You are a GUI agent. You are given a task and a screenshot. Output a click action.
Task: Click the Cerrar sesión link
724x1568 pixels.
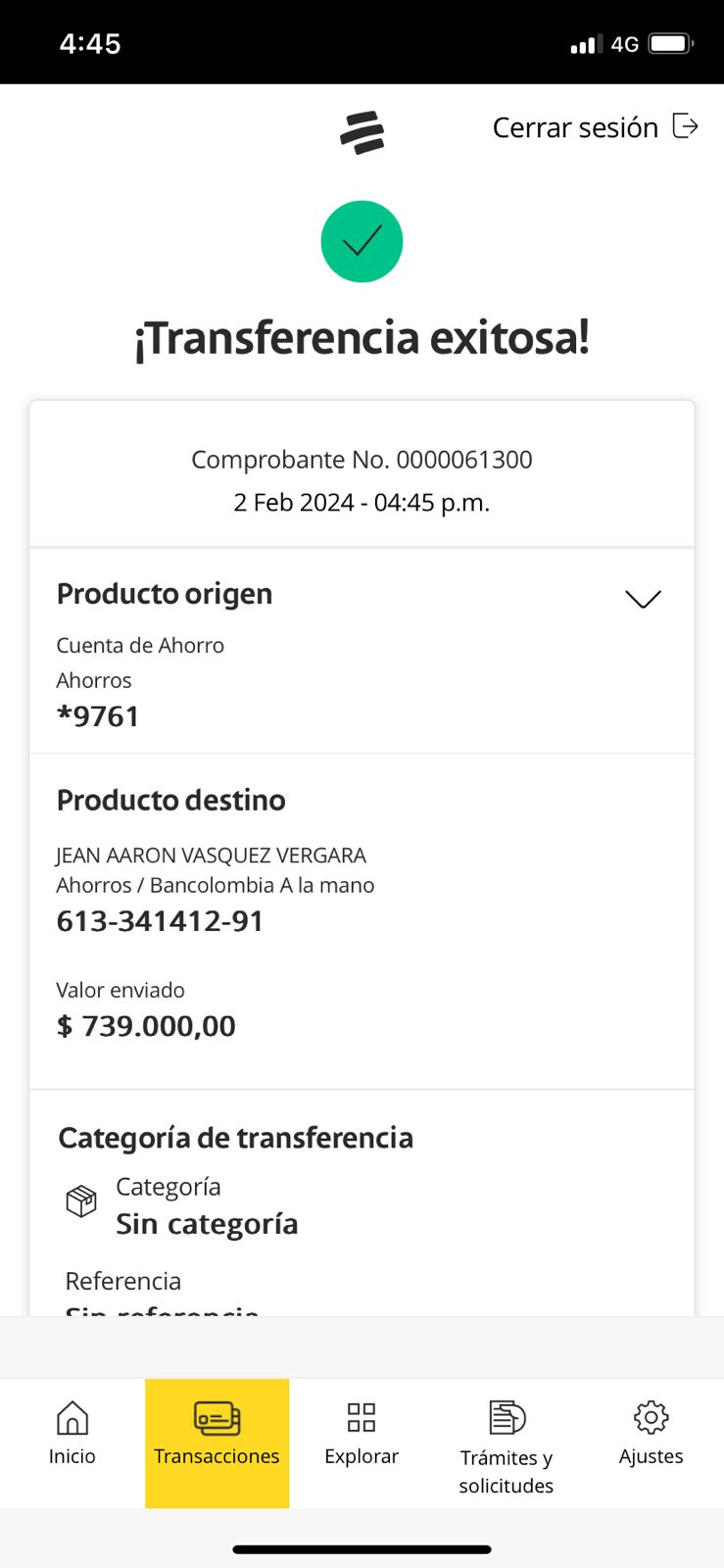coord(575,127)
